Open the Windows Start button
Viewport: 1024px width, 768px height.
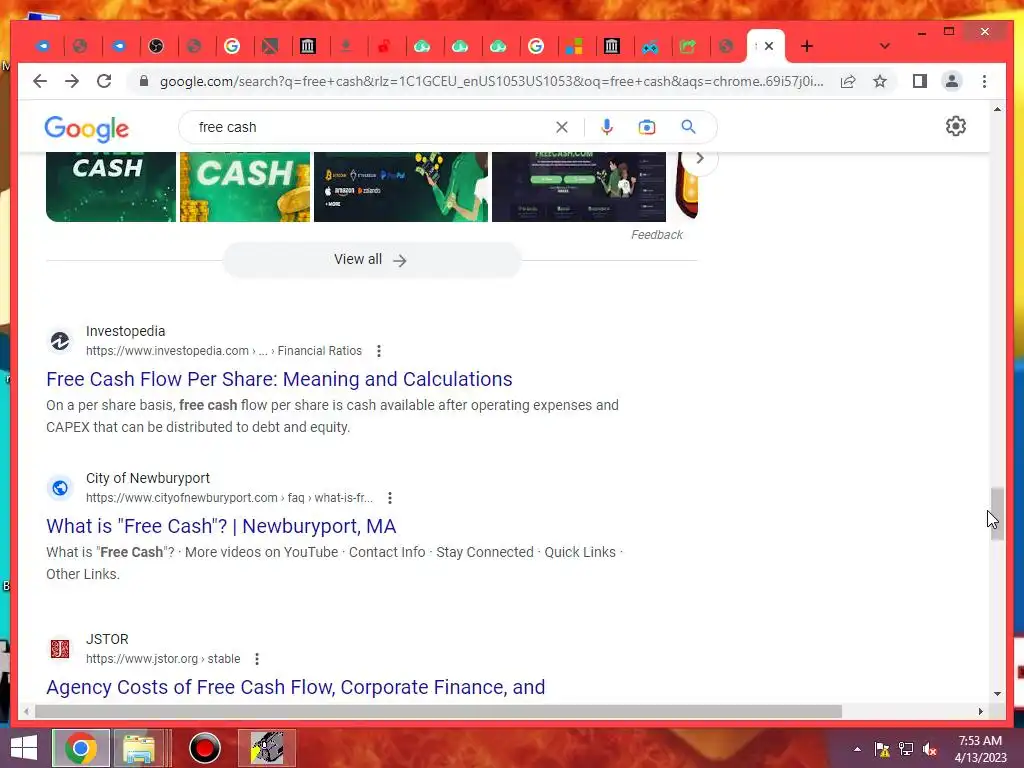click(x=24, y=748)
